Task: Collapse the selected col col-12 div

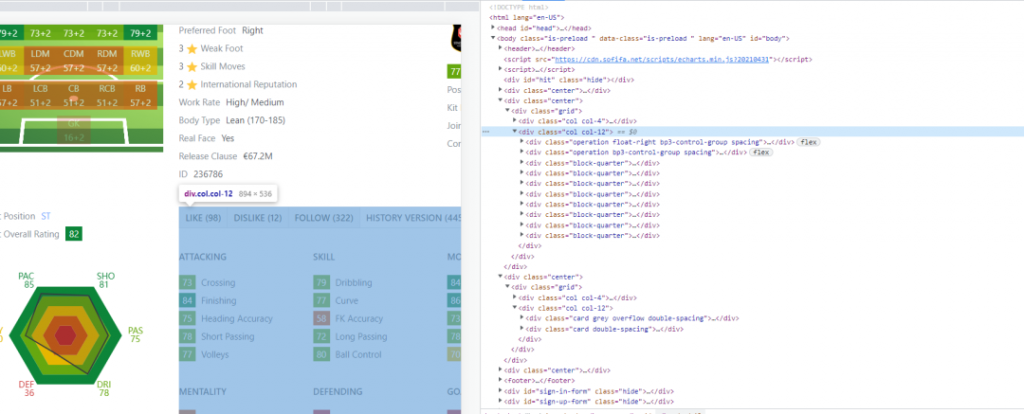Action: [x=515, y=131]
